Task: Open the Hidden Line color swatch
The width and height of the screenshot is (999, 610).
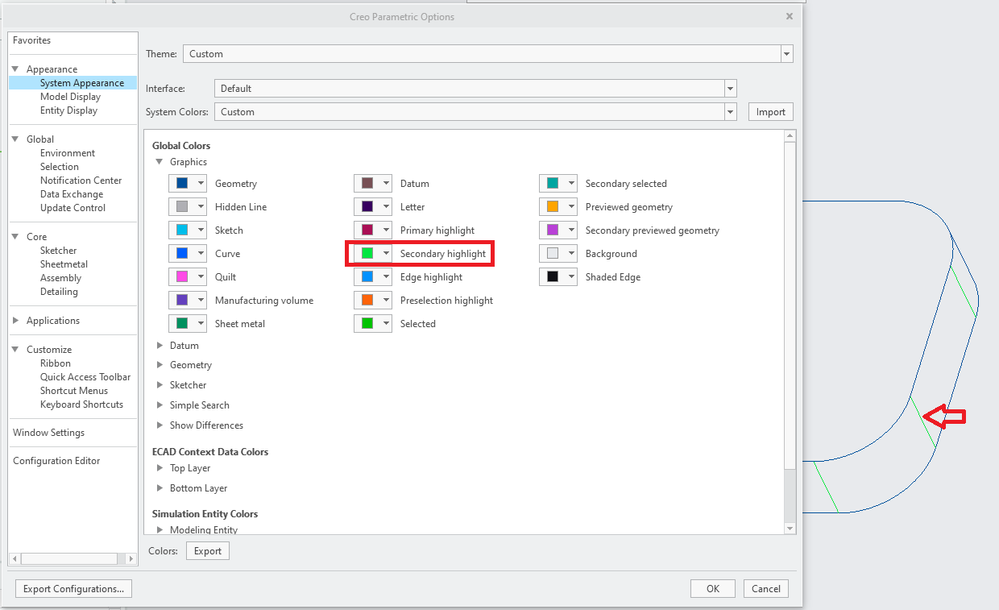Action: click(187, 207)
